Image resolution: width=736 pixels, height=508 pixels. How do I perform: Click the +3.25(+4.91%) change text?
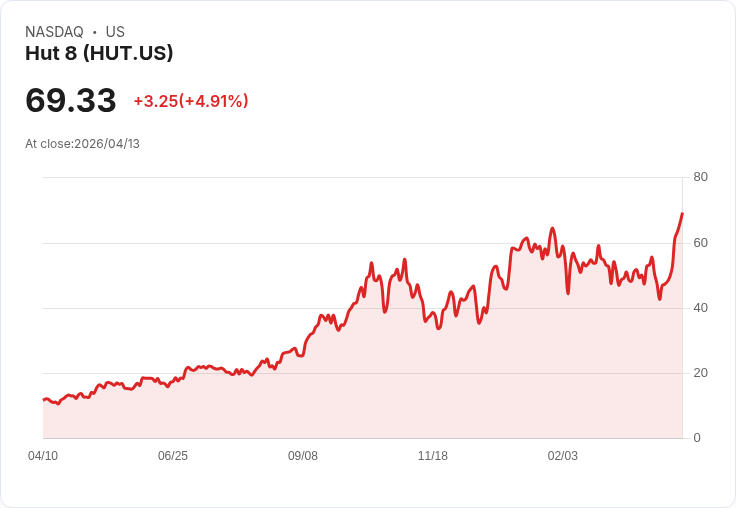point(190,101)
